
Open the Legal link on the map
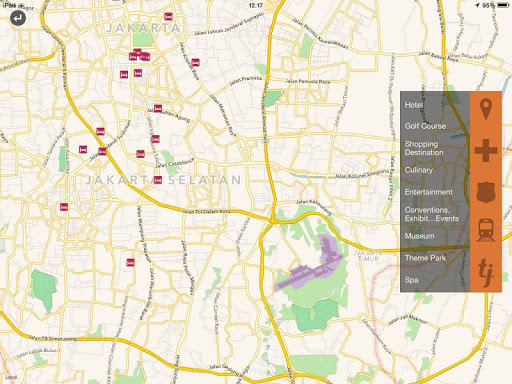(12, 377)
